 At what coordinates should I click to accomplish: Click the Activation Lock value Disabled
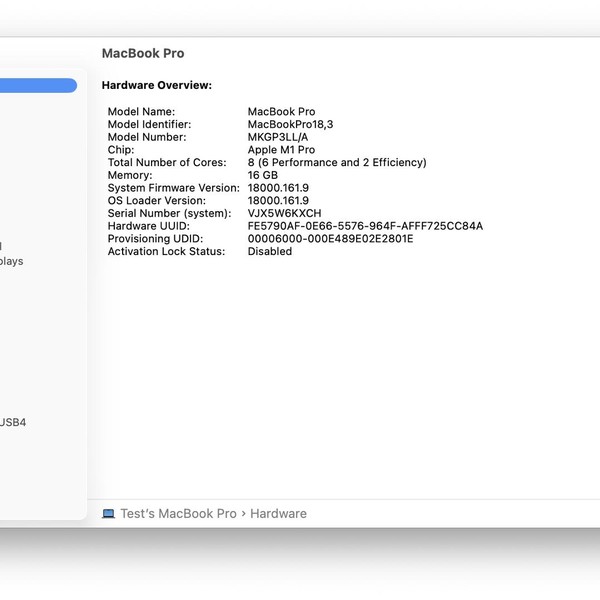[270, 251]
